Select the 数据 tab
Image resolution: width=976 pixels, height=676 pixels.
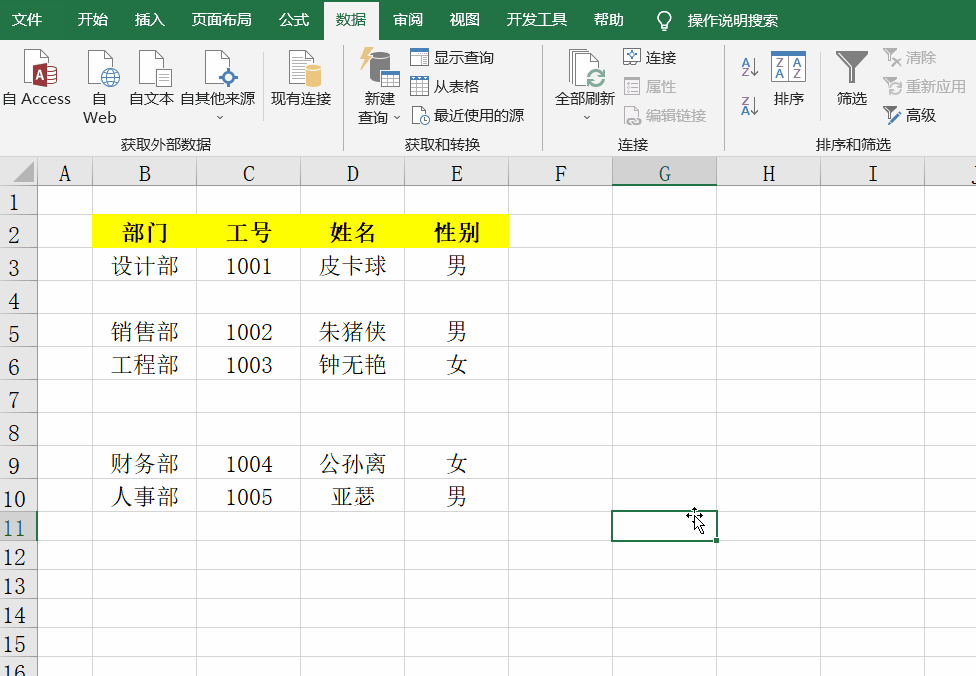tap(351, 20)
